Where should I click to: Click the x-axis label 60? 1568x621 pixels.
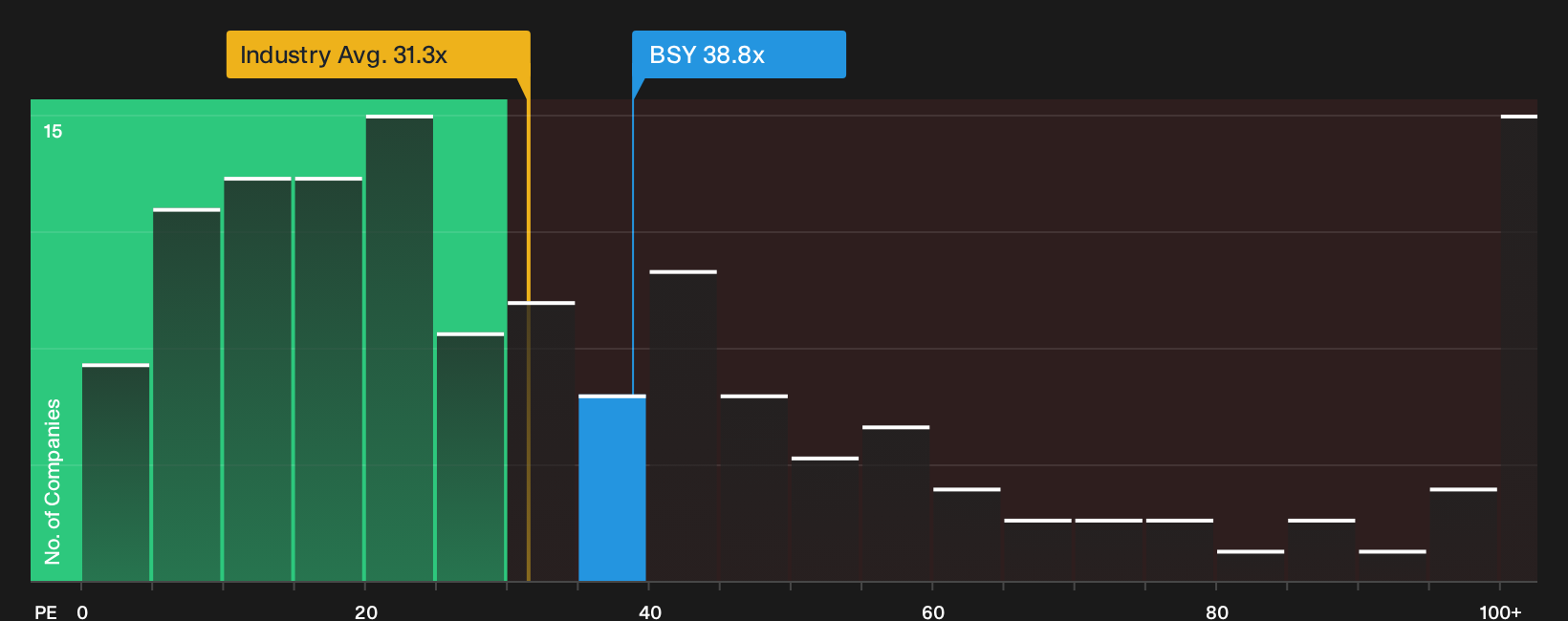click(x=933, y=612)
